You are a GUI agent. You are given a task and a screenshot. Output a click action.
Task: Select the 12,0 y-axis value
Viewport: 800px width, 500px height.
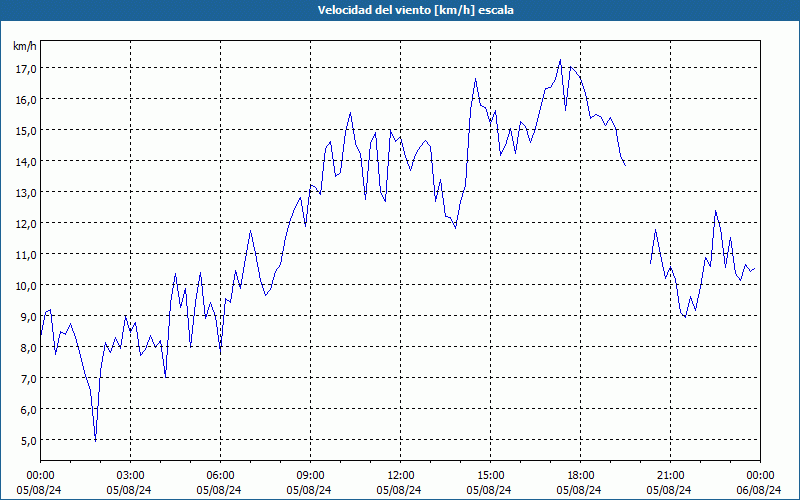[26, 223]
